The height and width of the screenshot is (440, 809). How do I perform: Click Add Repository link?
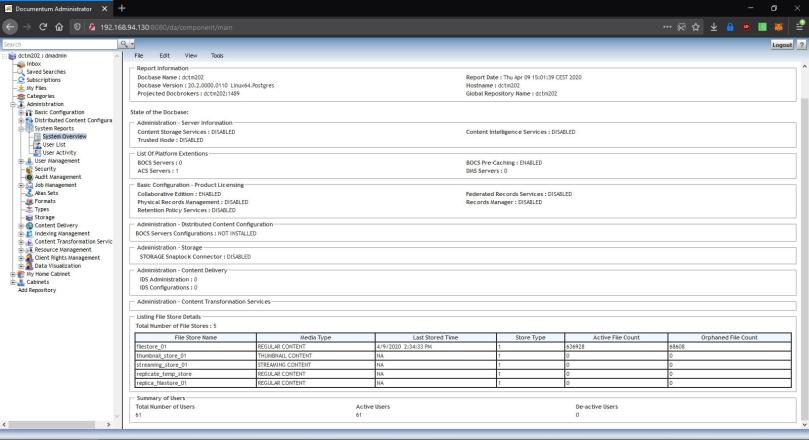[x=37, y=289]
